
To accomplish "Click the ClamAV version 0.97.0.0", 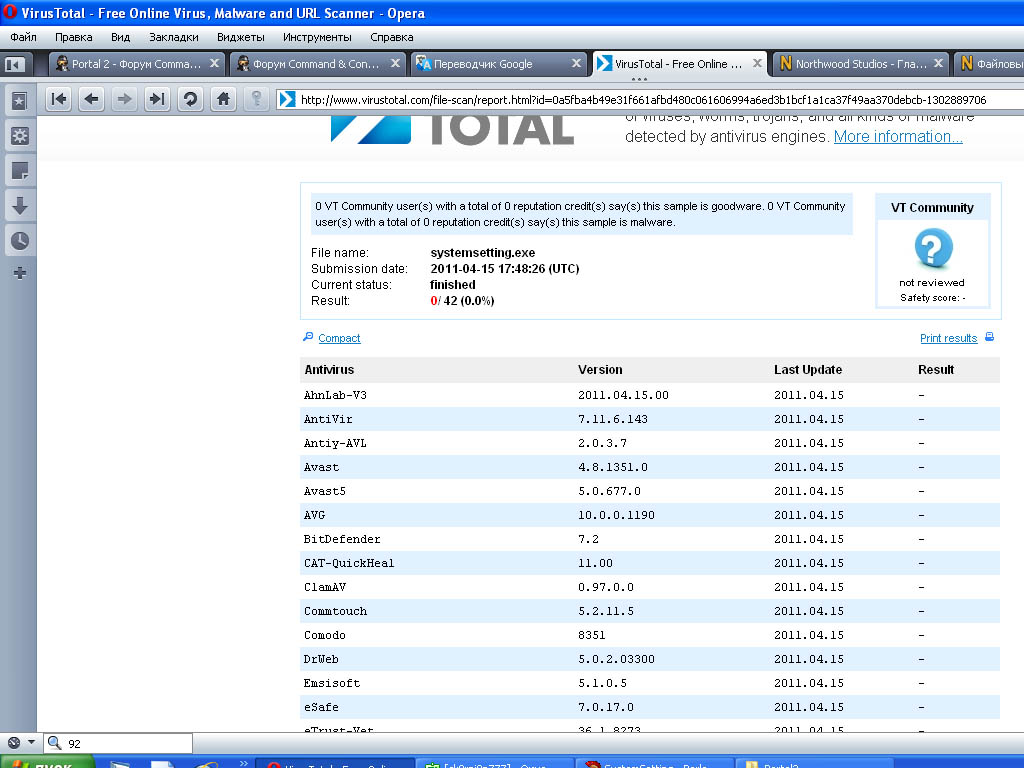I will point(605,587).
